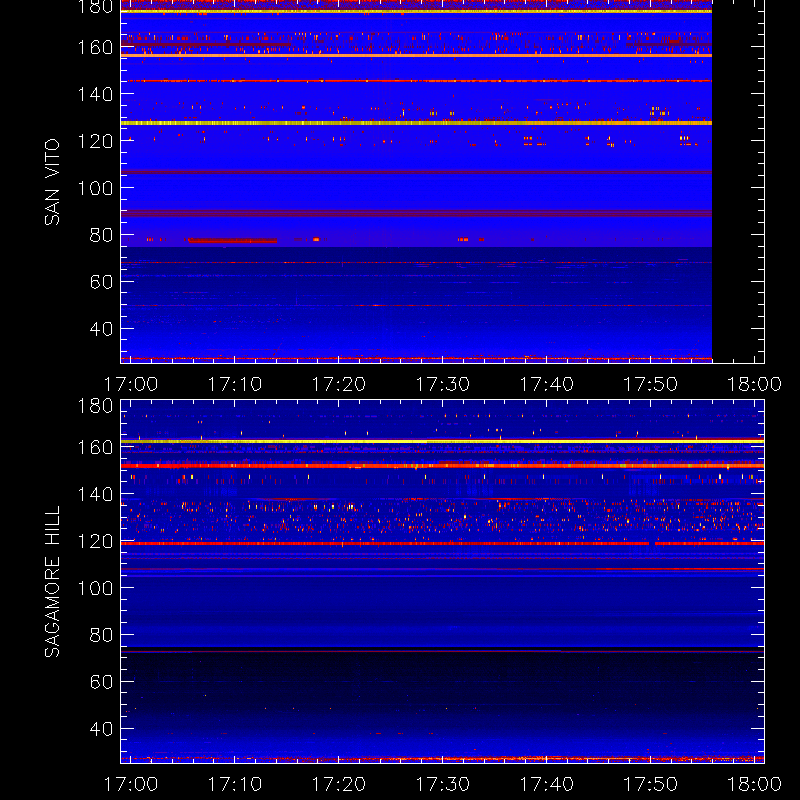The width and height of the screenshot is (800, 800).
Task: Click 17:40 label below Sagamore Hill panel
Action: coord(546,784)
